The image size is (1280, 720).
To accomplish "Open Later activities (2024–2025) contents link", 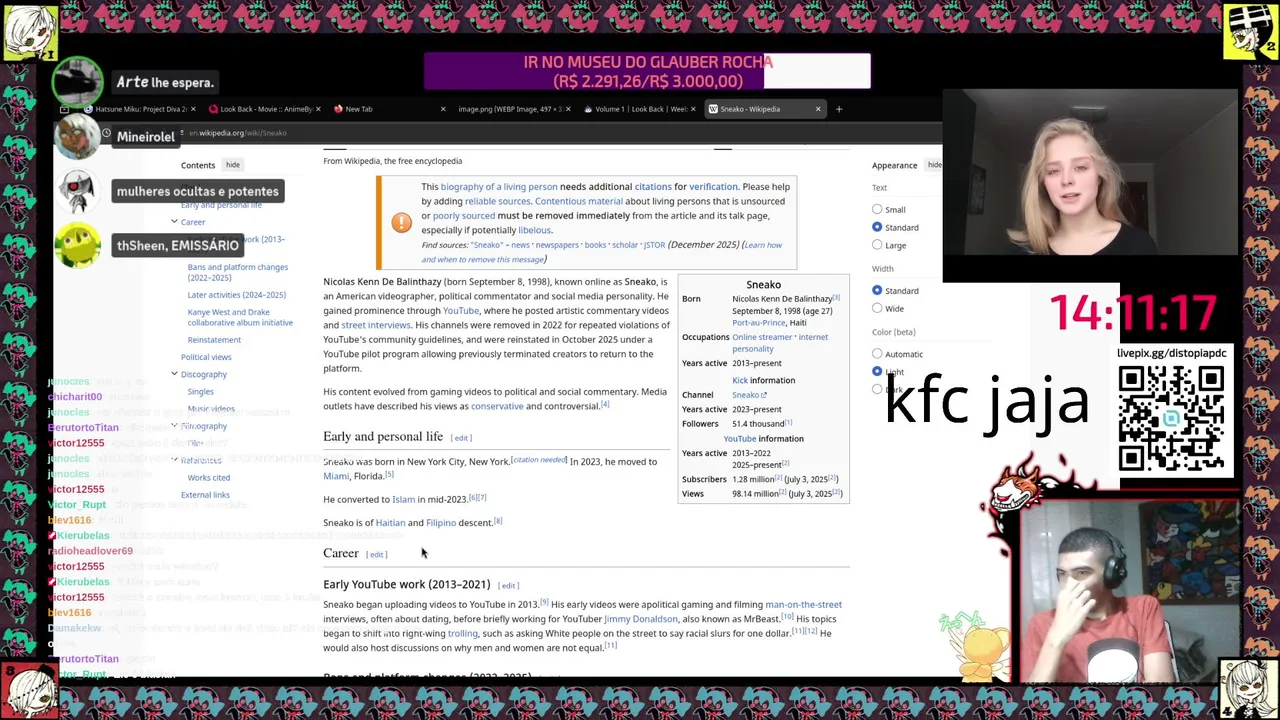I will point(236,295).
